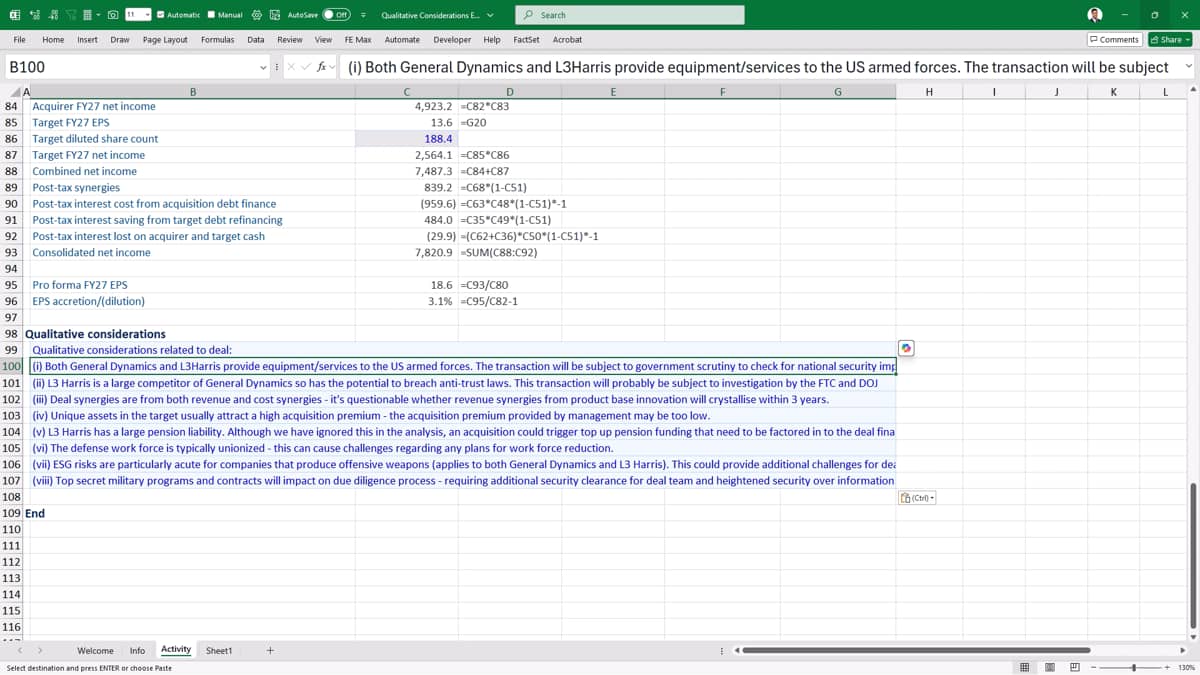Click the camera icon in quick access toolbar
Screen dimensions: 1200x675
tap(113, 15)
